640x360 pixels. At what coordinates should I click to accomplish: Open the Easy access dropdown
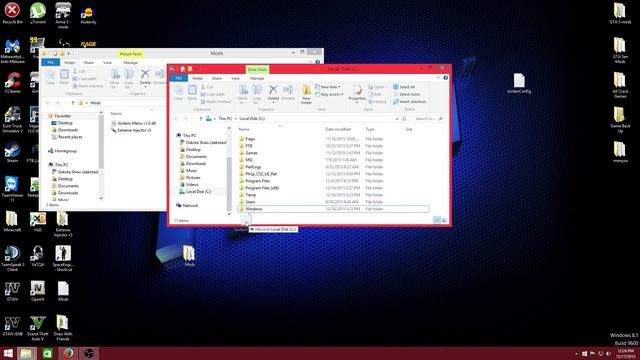(329, 94)
